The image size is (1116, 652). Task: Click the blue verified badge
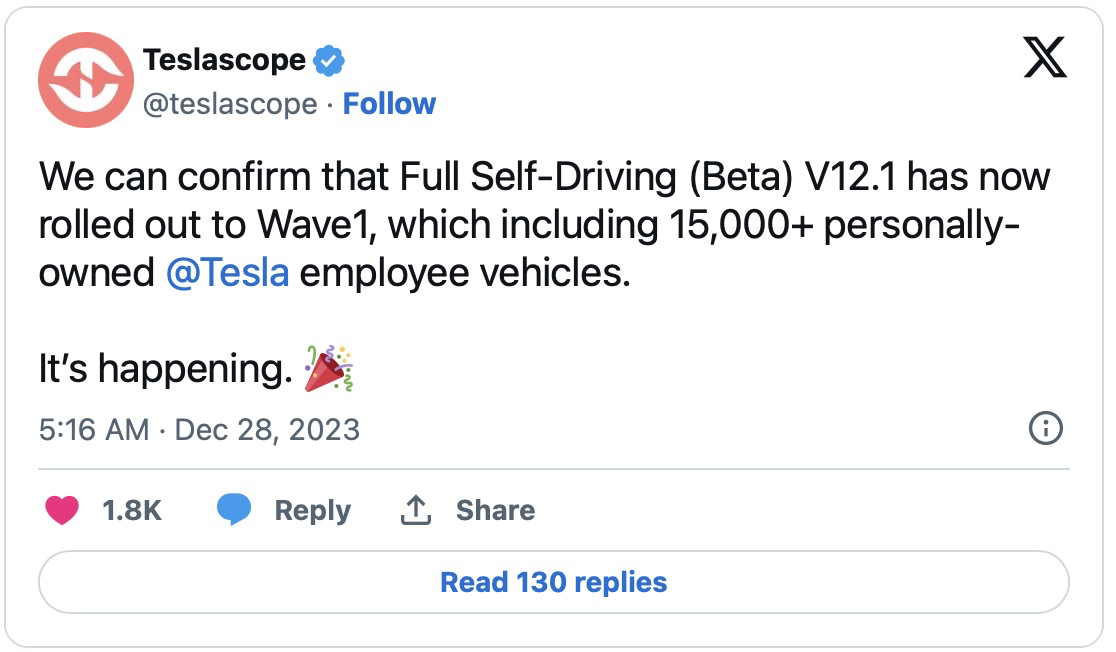[x=329, y=61]
